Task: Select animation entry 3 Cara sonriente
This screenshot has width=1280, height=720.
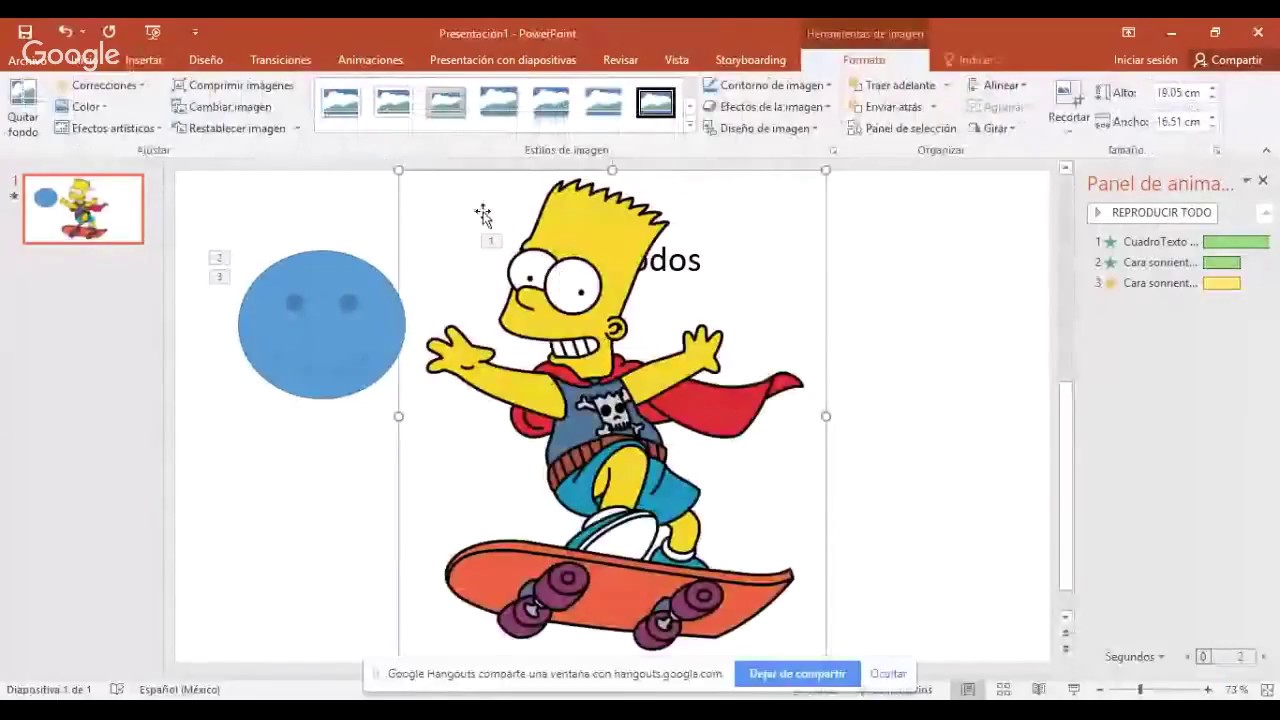Action: (1182, 283)
